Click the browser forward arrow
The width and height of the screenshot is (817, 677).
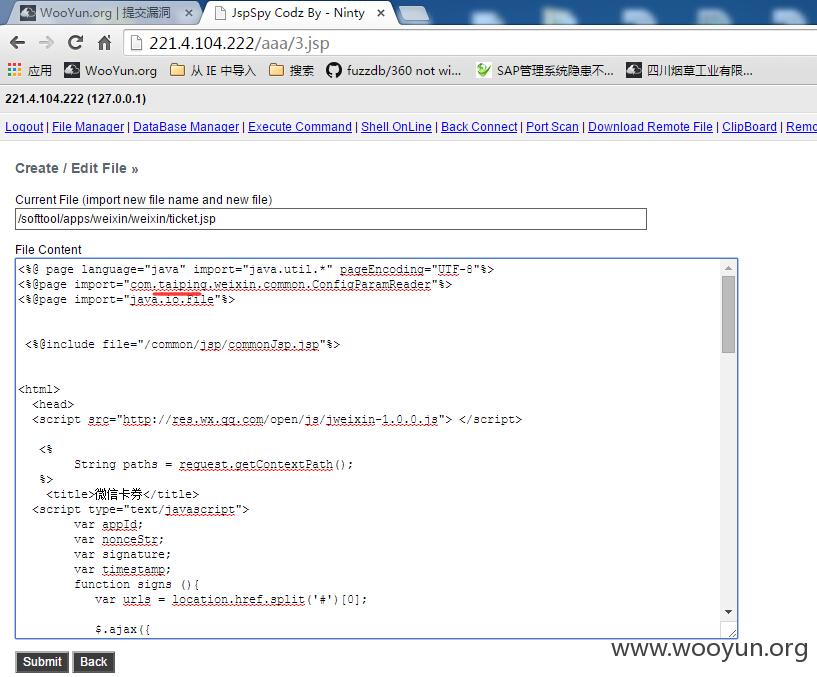46,43
